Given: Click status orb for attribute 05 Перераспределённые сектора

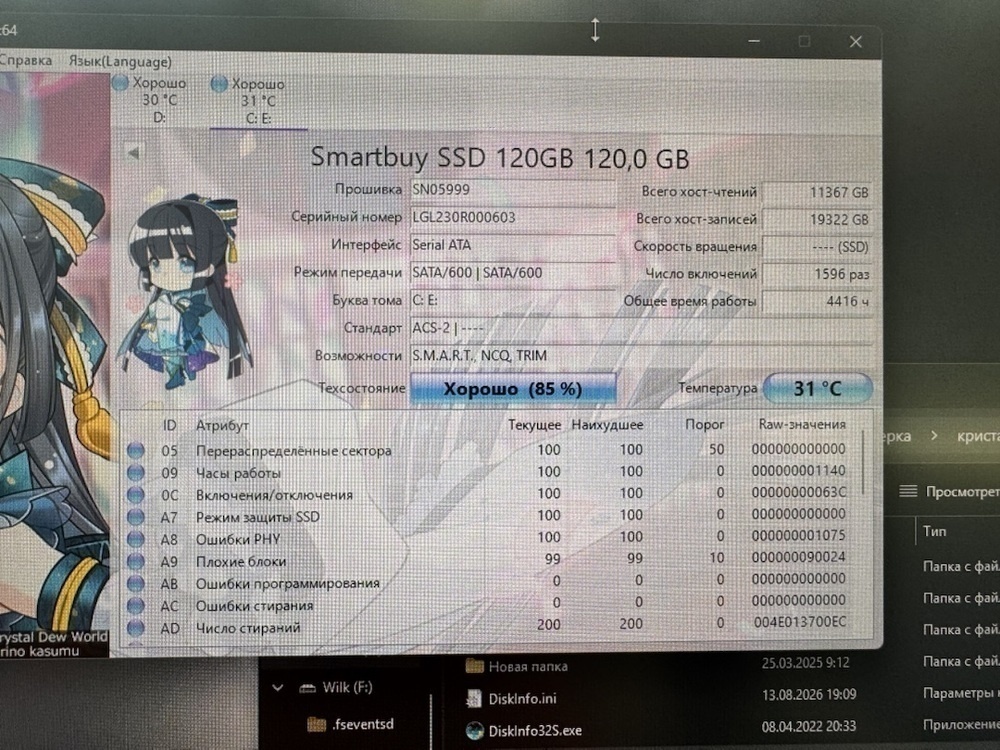Looking at the screenshot, I should (135, 450).
